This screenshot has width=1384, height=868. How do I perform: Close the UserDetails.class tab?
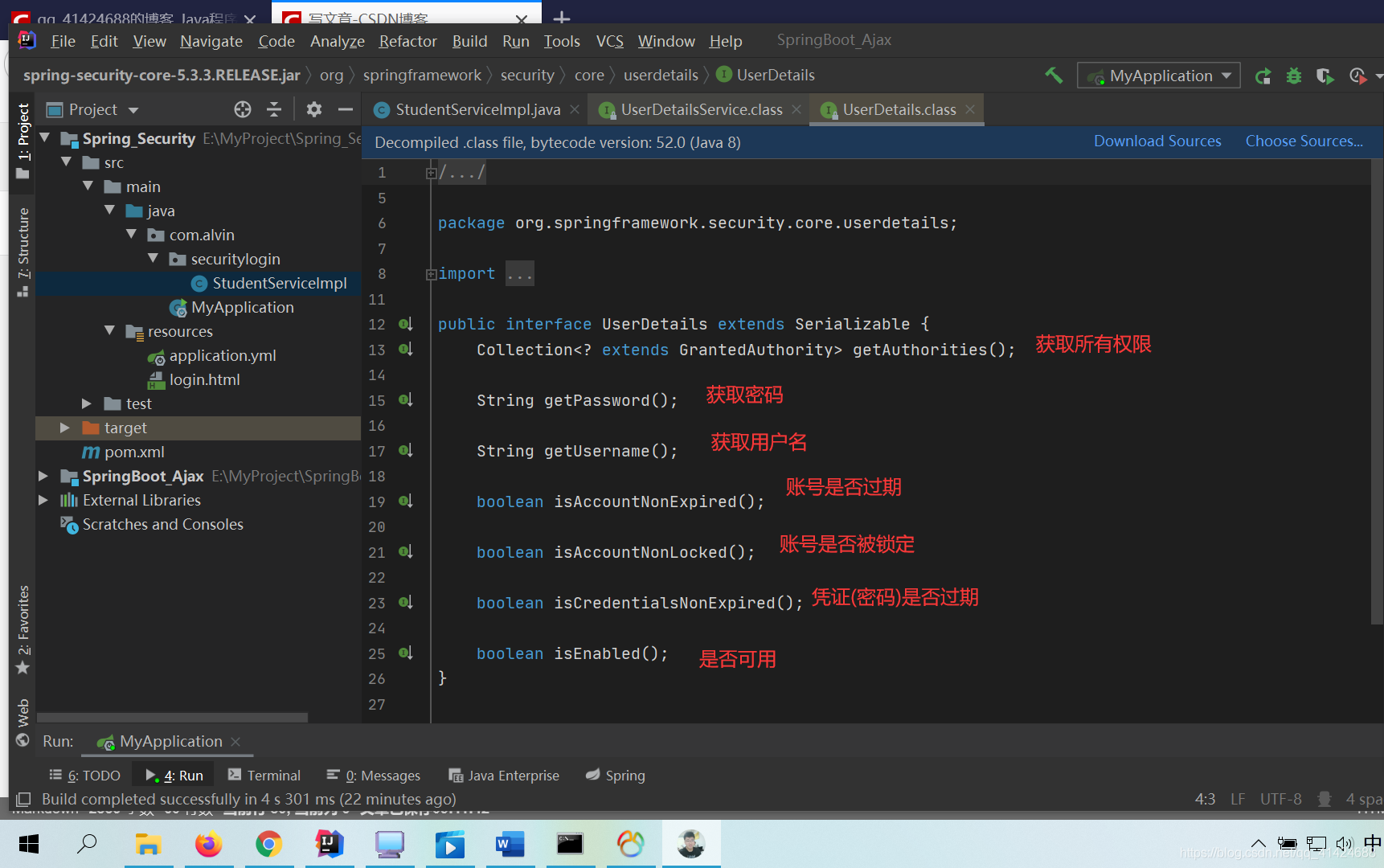[x=970, y=110]
